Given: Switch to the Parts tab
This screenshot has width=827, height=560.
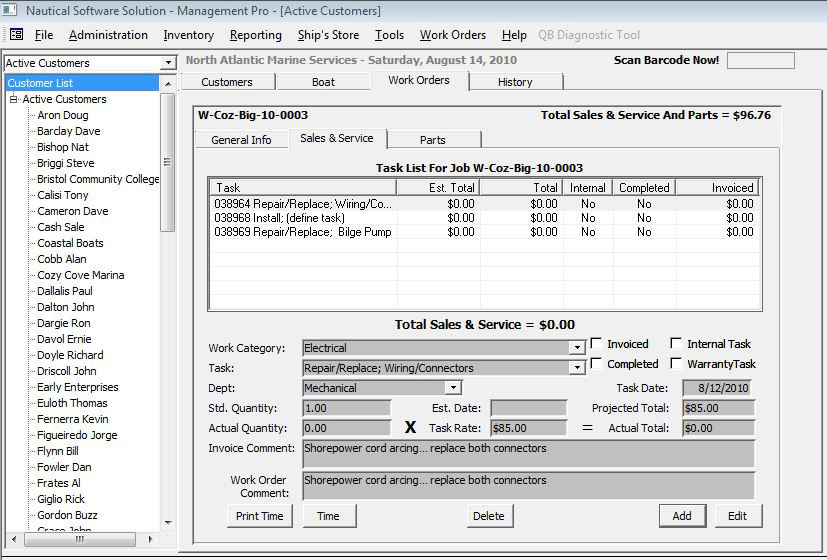Looking at the screenshot, I should coord(432,140).
